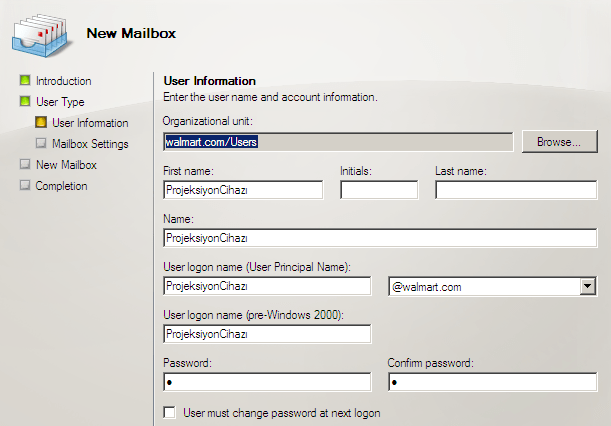The width and height of the screenshot is (611, 426).
Task: Open the @walmart.com domain dropdown
Action: (587, 287)
